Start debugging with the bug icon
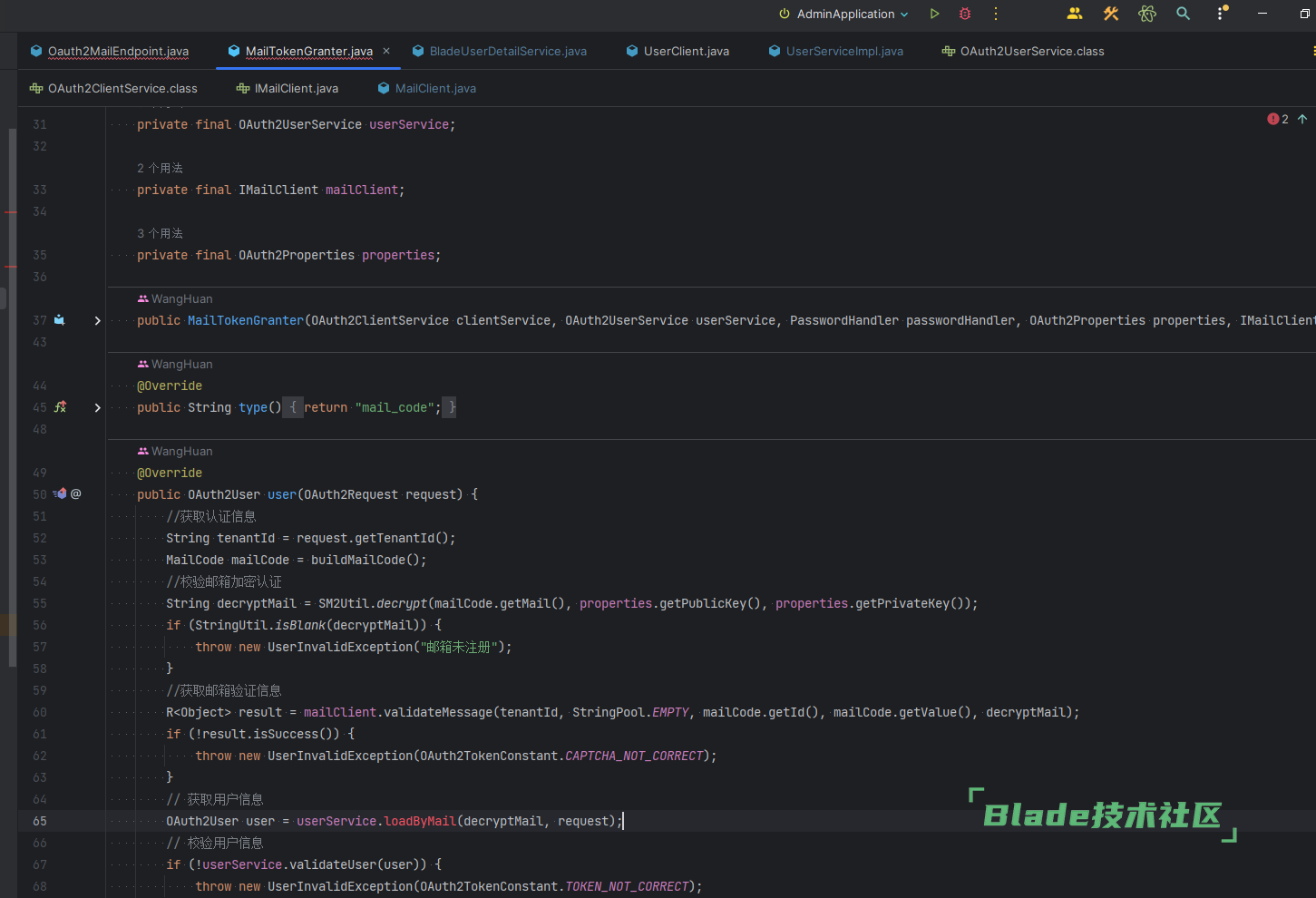This screenshot has height=898, width=1316. click(x=965, y=14)
